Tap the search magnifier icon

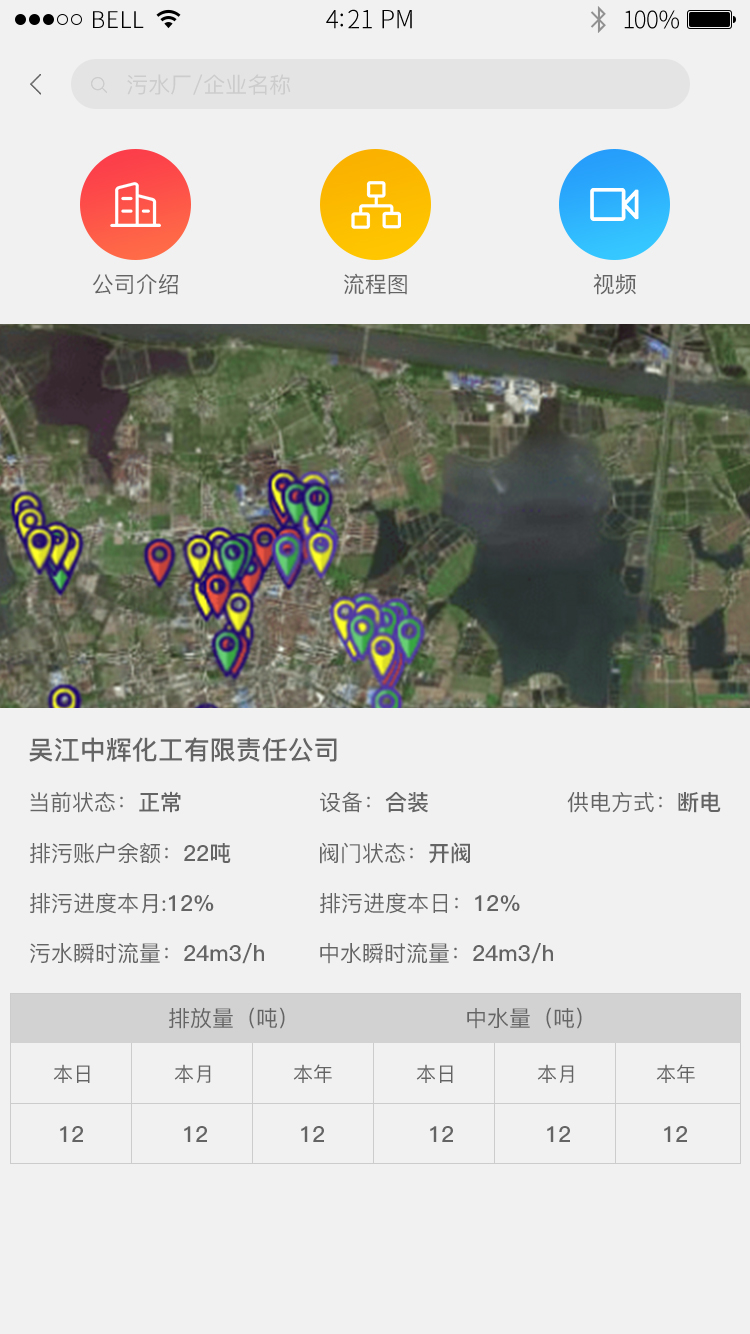click(x=98, y=85)
